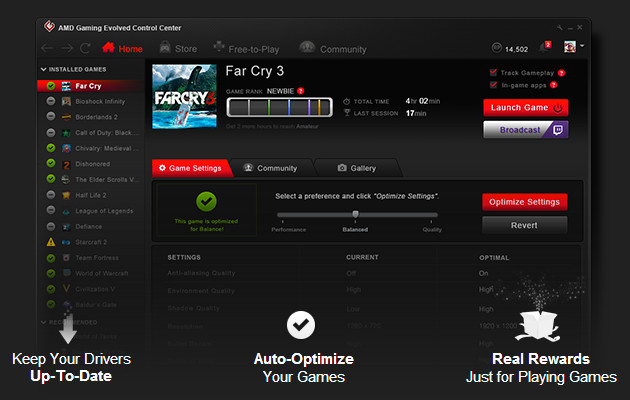Switch to the Game Settings tab
Image resolution: width=630 pixels, height=400 pixels.
(191, 168)
